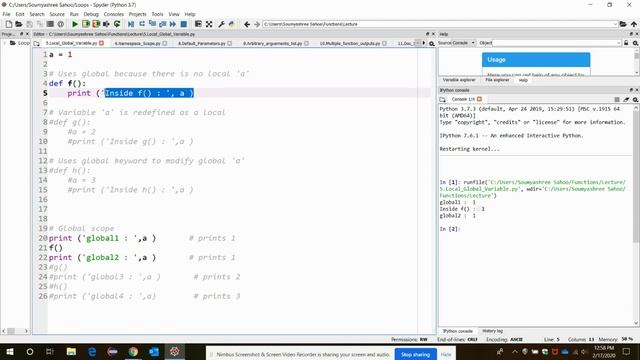Run the current file with the green play icon

pyautogui.click(x=75, y=24)
